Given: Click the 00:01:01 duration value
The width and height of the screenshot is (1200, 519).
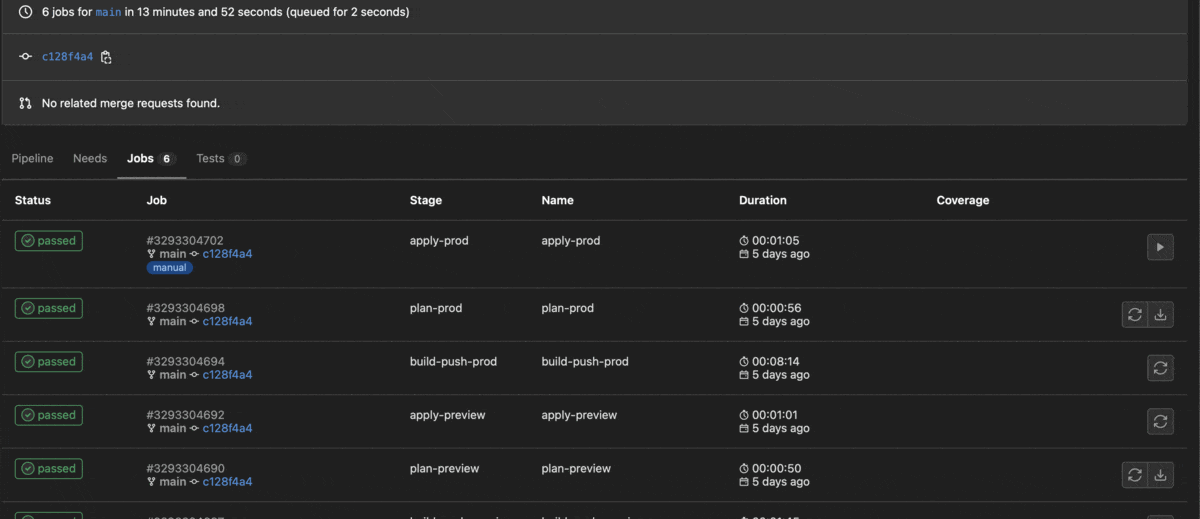Looking at the screenshot, I should [776, 415].
